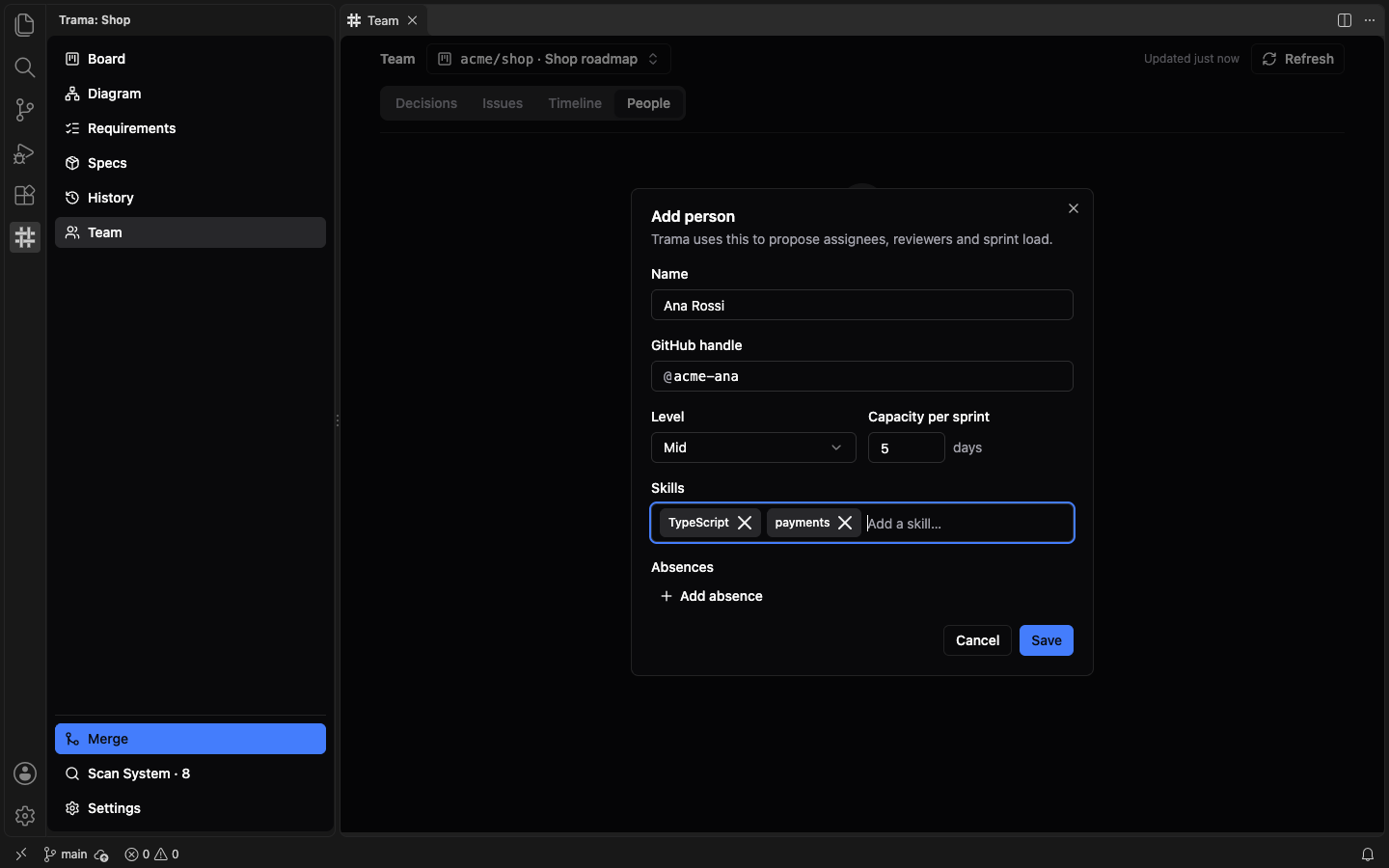The image size is (1389, 868).
Task: Click the split editor icon
Action: (1345, 20)
